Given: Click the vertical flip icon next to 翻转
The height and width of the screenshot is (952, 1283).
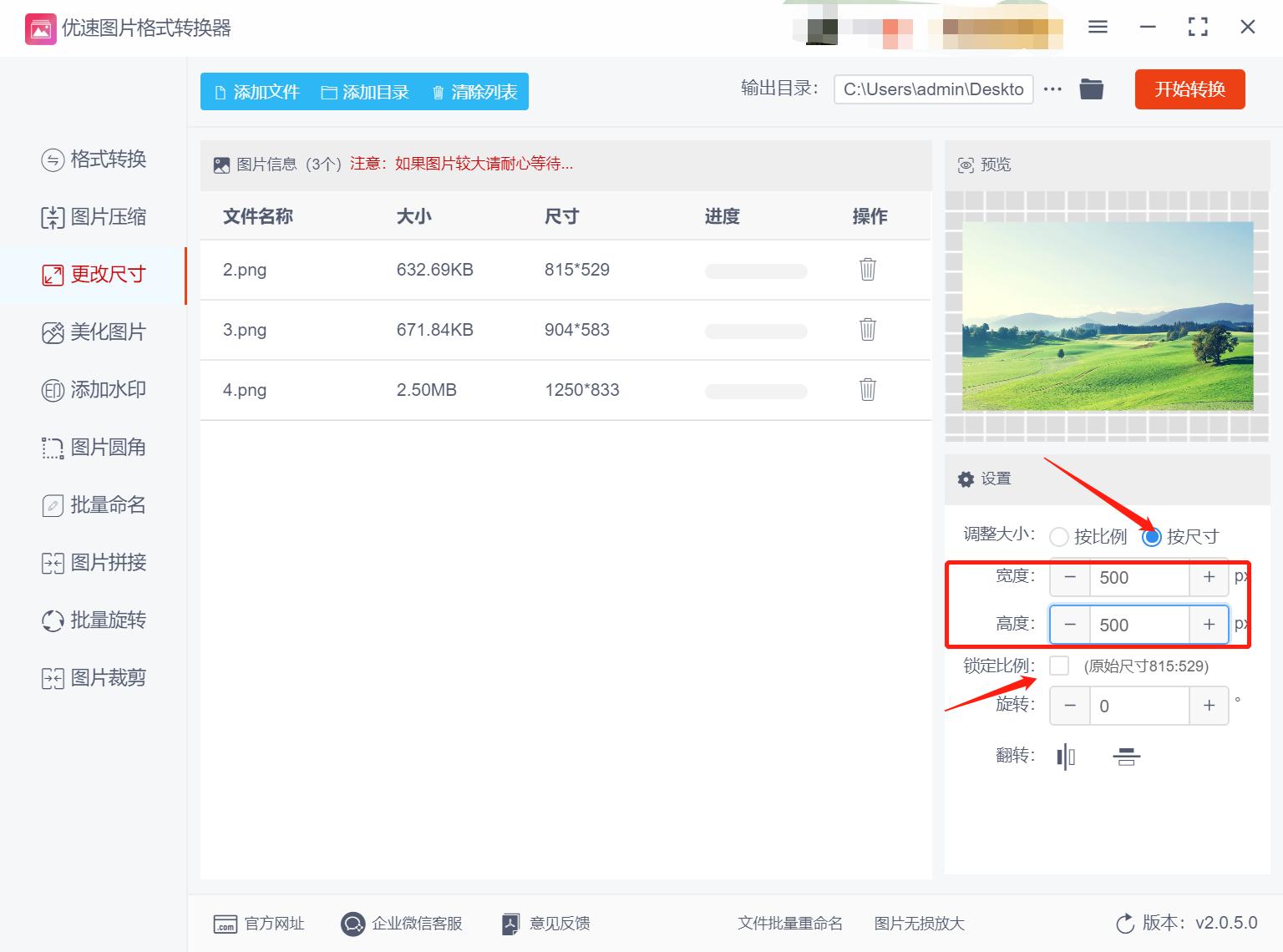Looking at the screenshot, I should click(x=1125, y=757).
